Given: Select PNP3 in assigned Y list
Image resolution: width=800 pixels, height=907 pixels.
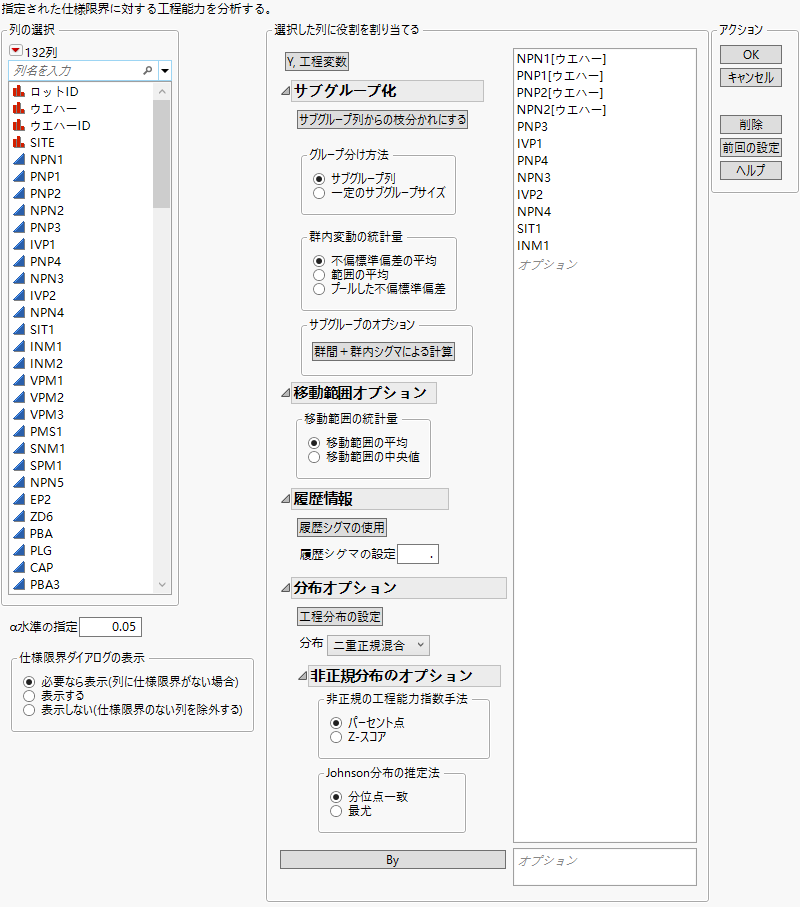Looking at the screenshot, I should (x=532, y=127).
